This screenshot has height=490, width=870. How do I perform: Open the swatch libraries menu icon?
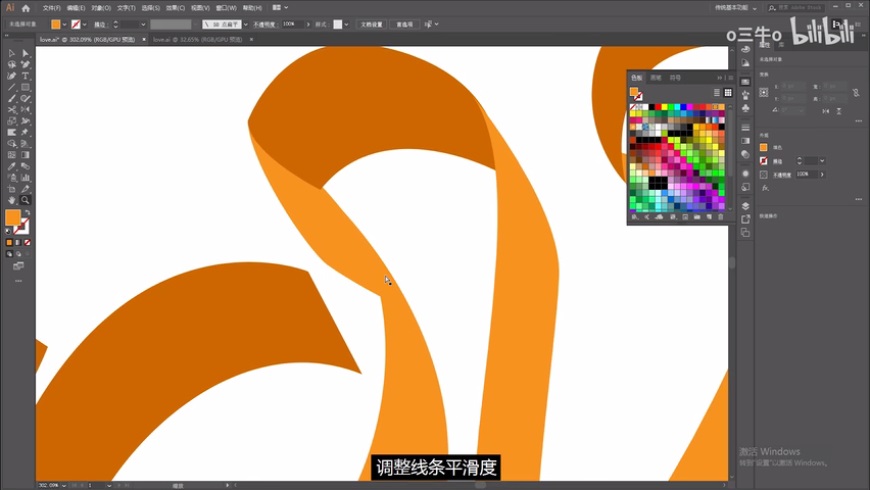coord(635,217)
